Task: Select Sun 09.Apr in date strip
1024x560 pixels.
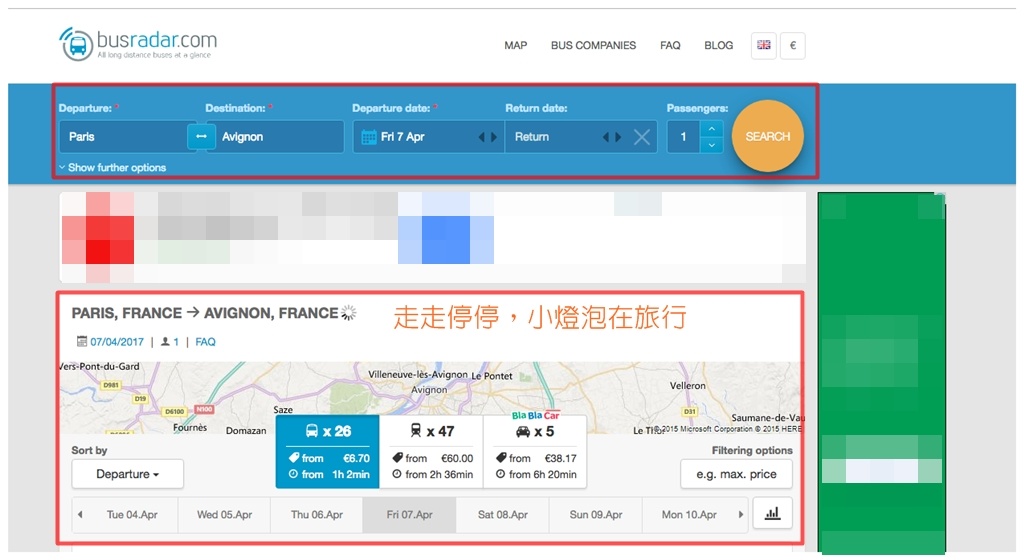Action: coord(596,514)
